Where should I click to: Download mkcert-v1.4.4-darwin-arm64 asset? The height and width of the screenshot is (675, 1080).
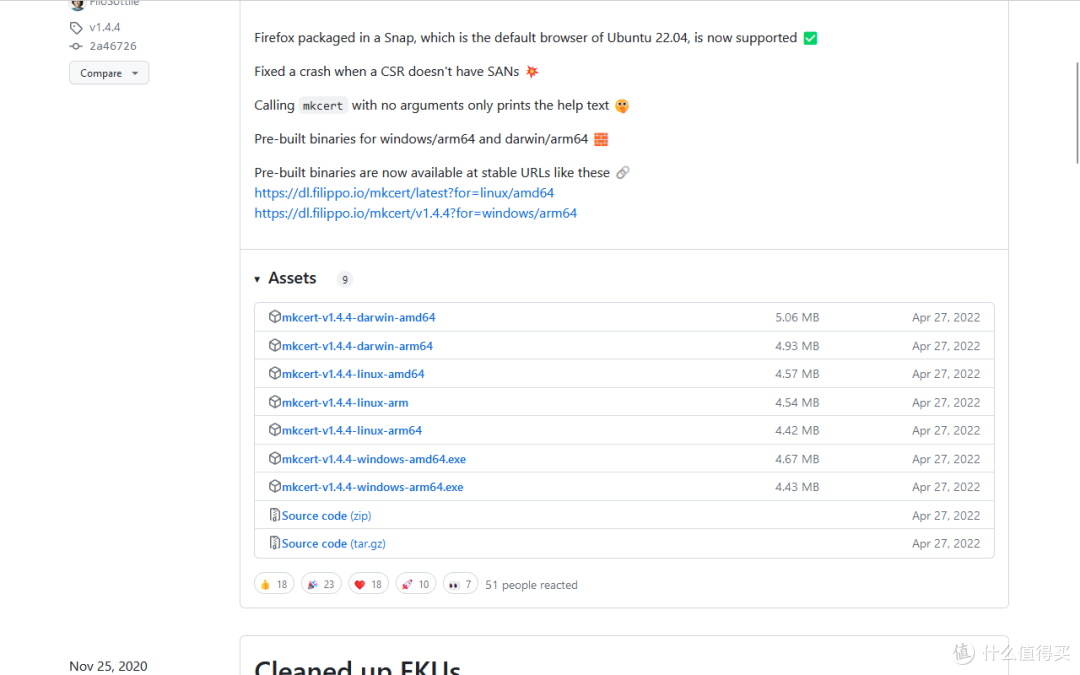coord(357,346)
